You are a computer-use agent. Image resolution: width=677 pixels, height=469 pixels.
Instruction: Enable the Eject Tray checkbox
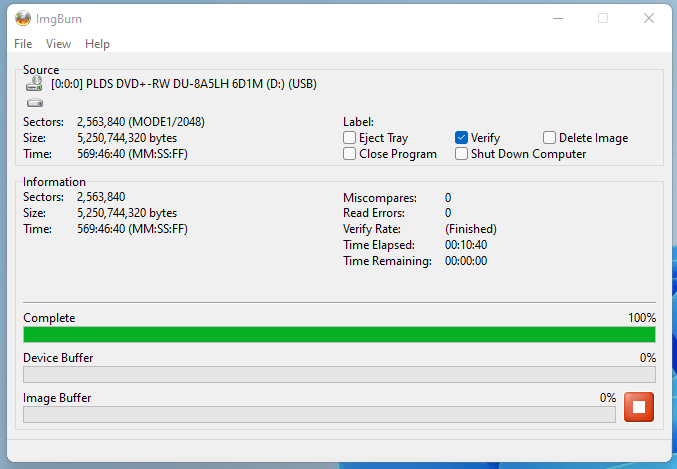point(349,138)
